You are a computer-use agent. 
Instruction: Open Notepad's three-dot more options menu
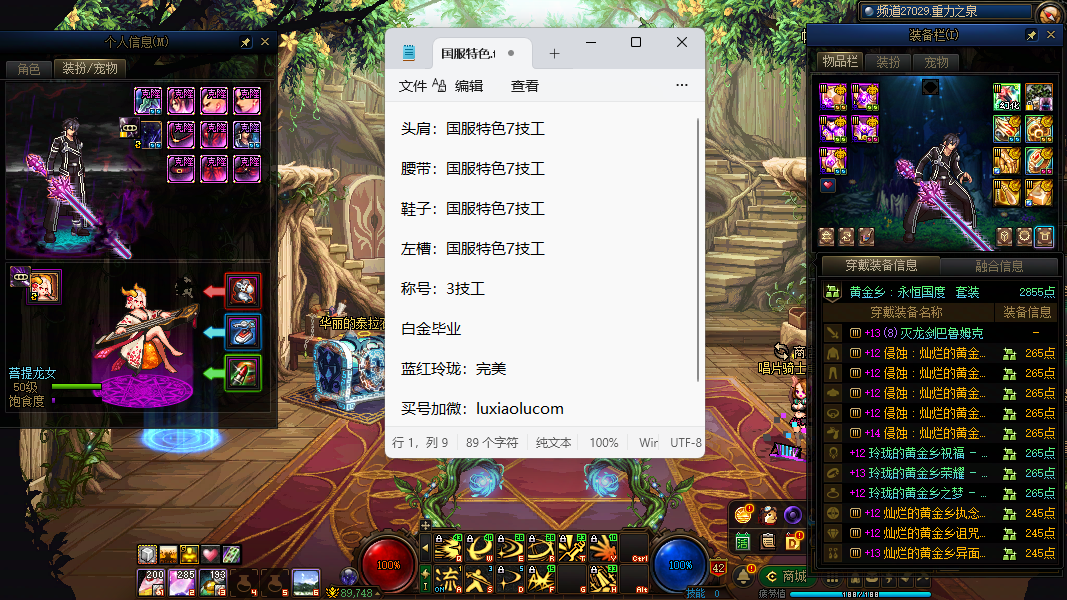coord(682,86)
